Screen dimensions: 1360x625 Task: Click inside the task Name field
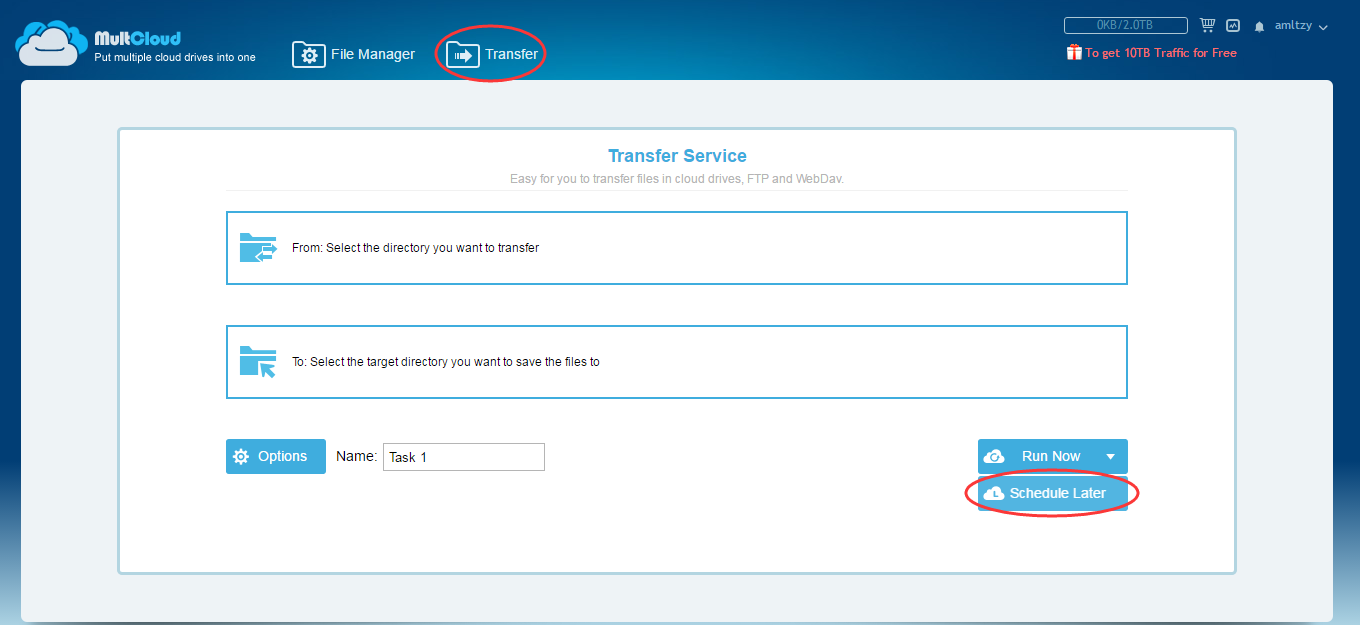point(464,457)
